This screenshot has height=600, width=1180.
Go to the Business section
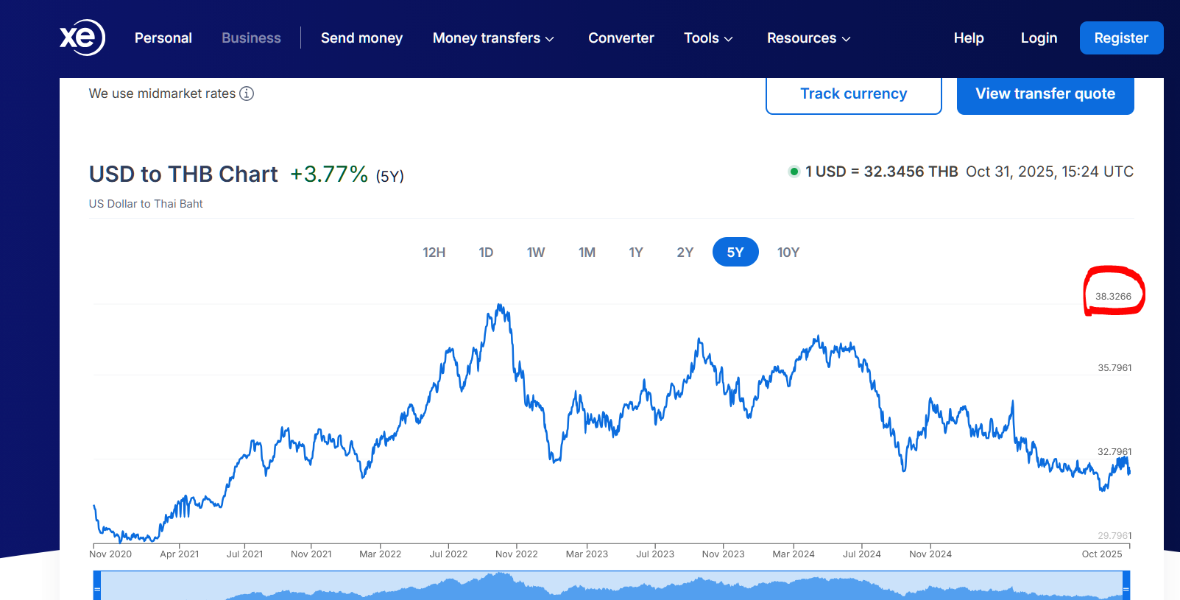point(251,38)
